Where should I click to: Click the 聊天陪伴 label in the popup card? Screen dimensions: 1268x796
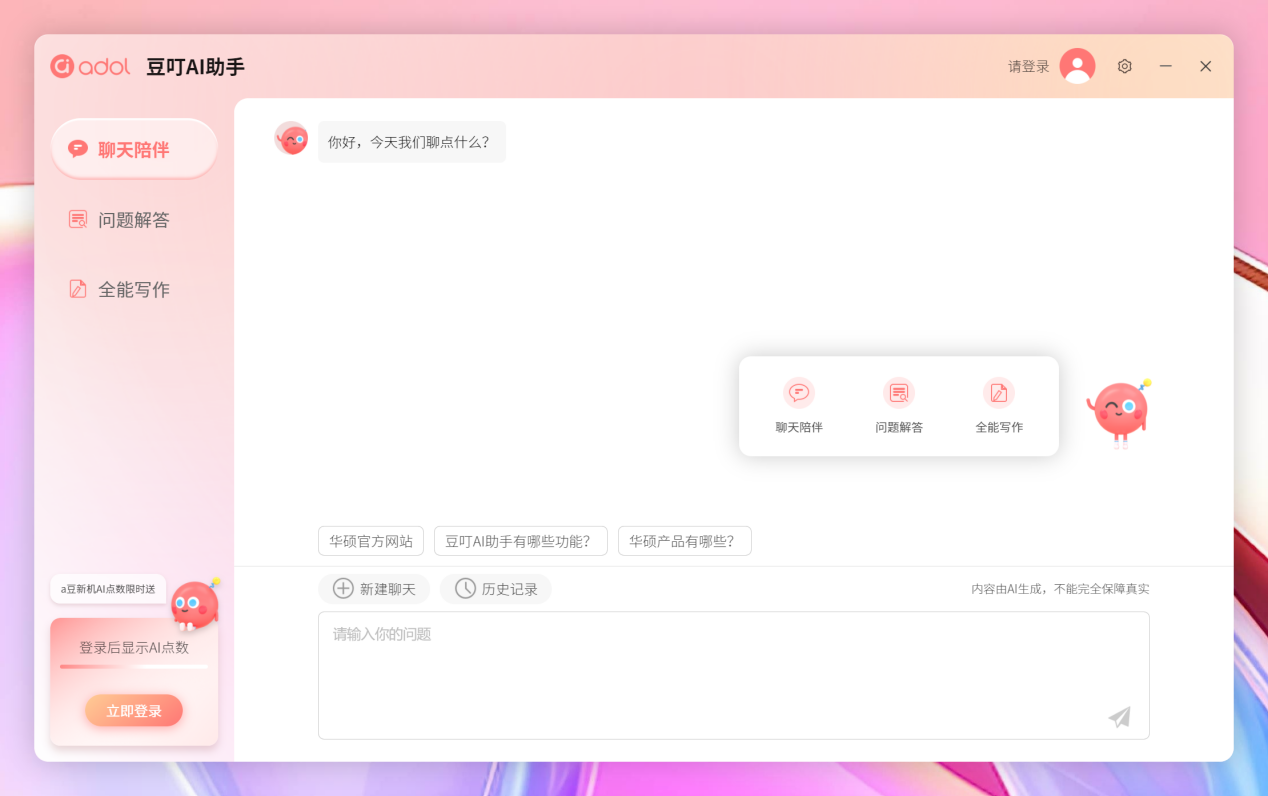pyautogui.click(x=799, y=427)
